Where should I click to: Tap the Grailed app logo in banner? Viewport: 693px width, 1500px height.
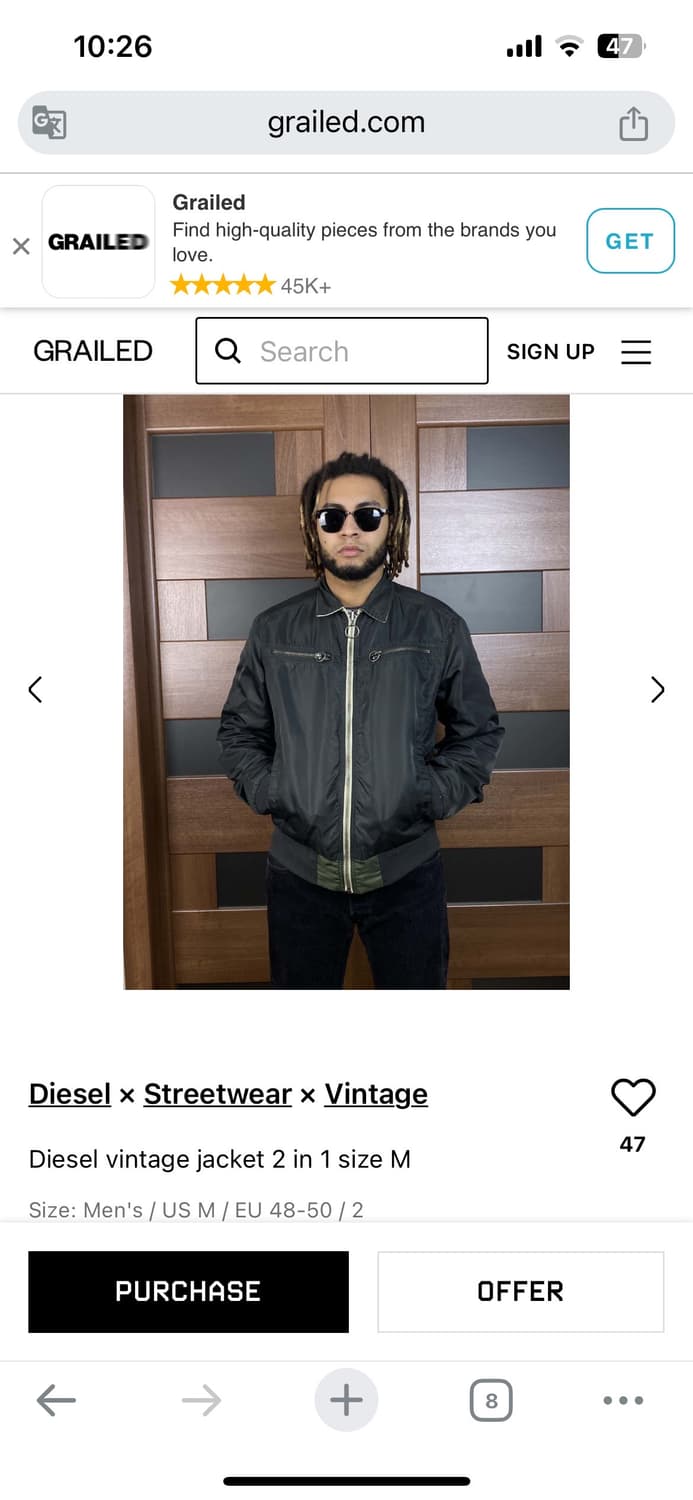(98, 241)
